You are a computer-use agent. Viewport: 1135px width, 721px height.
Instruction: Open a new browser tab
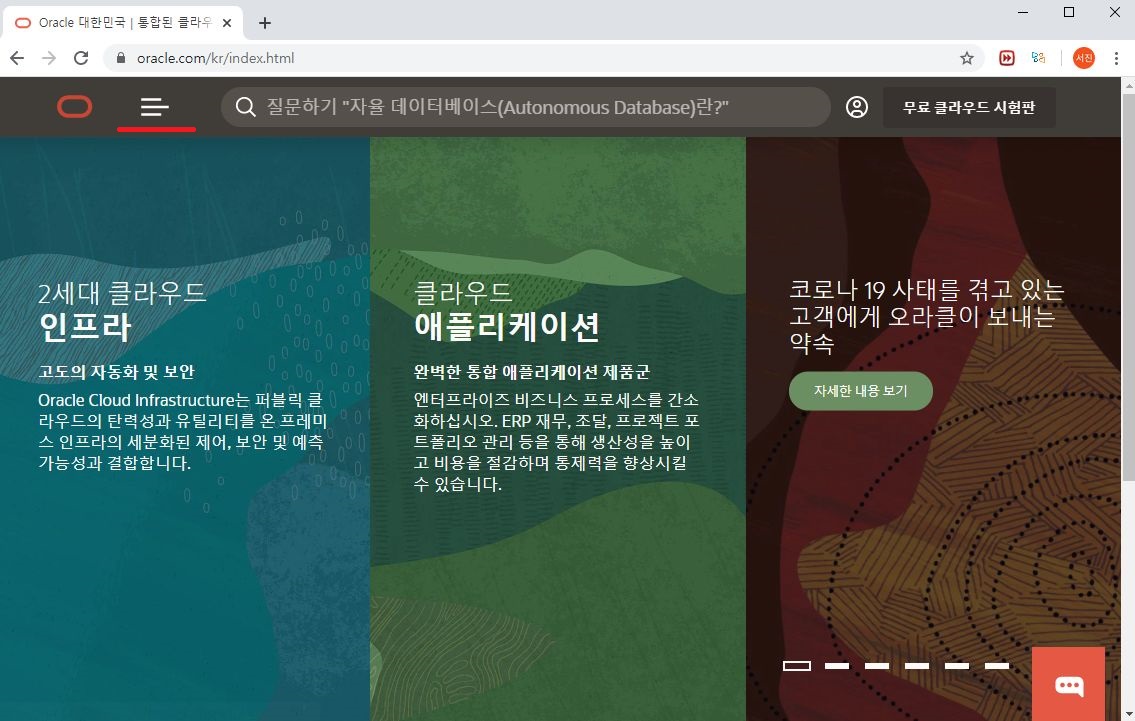point(265,23)
